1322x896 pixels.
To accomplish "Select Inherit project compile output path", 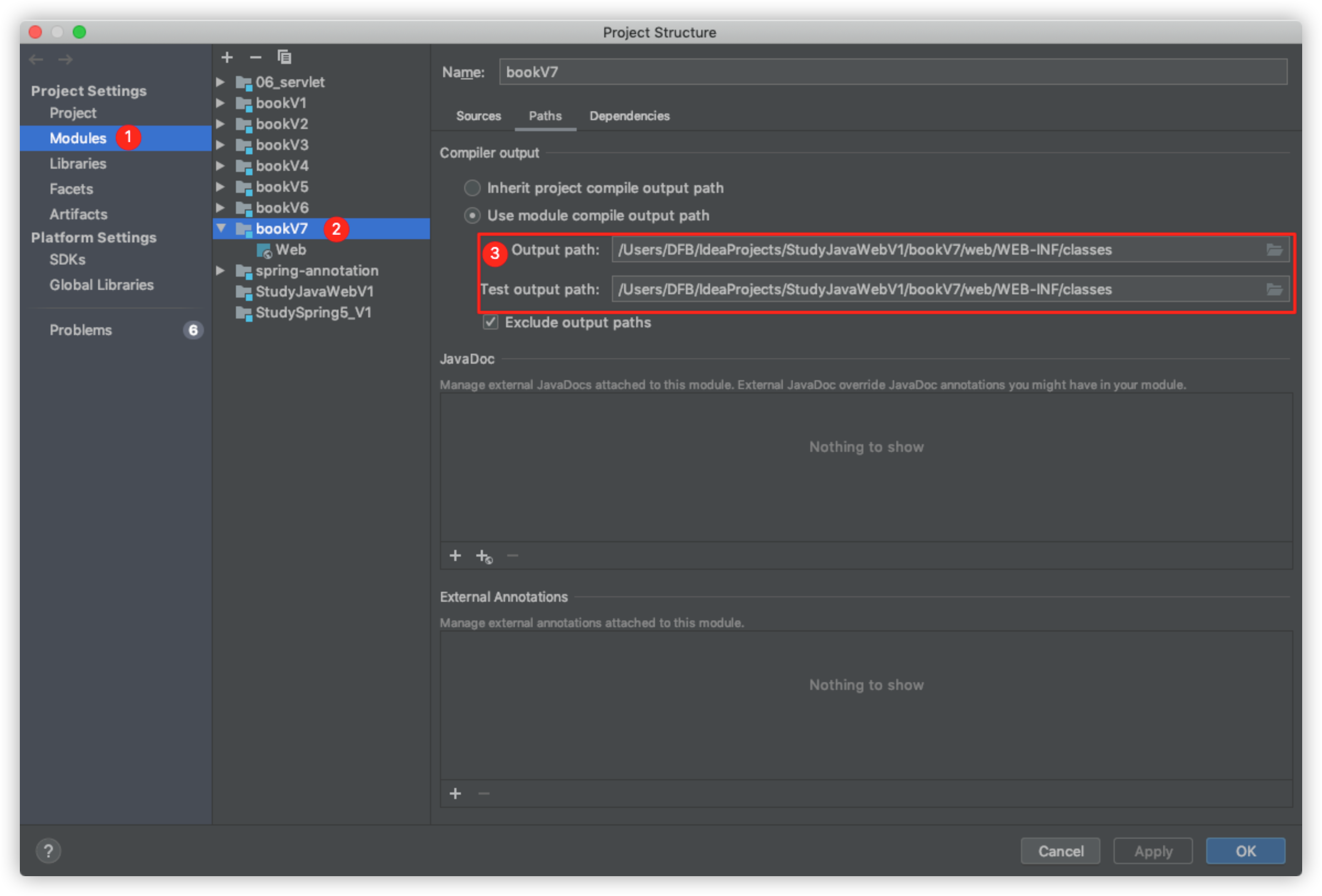I will [472, 187].
